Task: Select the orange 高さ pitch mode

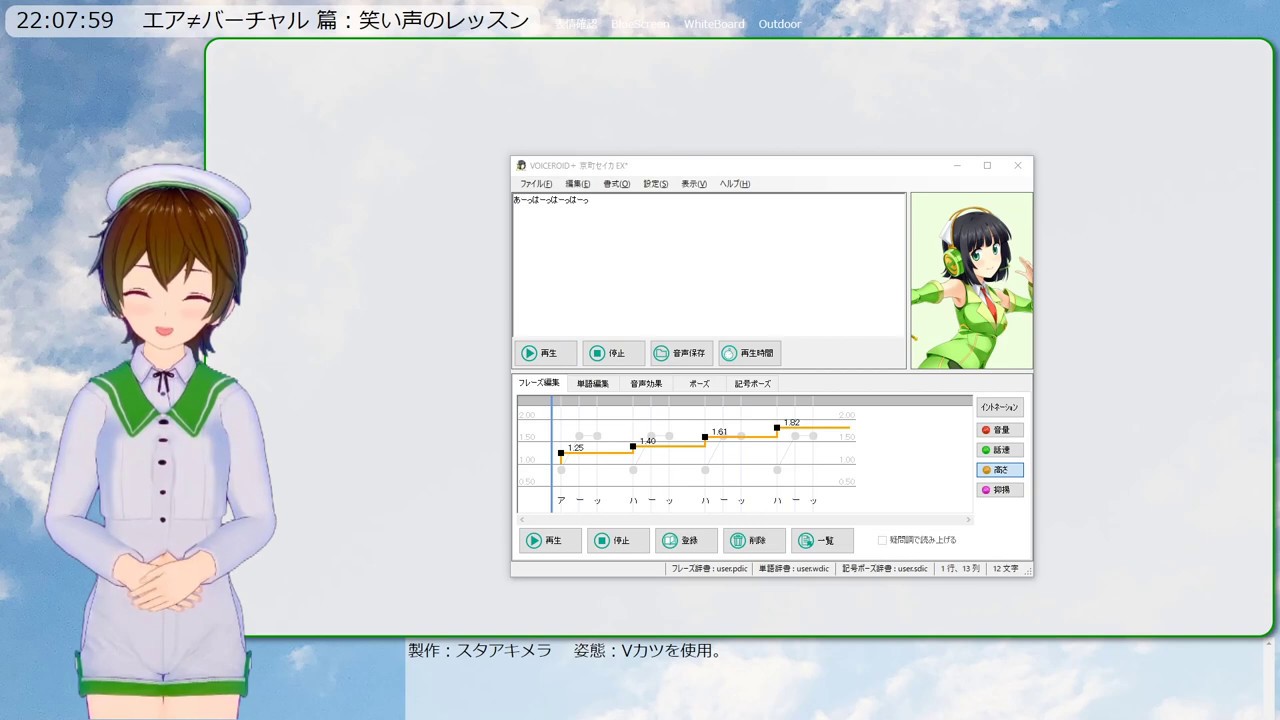Action: coord(1000,470)
